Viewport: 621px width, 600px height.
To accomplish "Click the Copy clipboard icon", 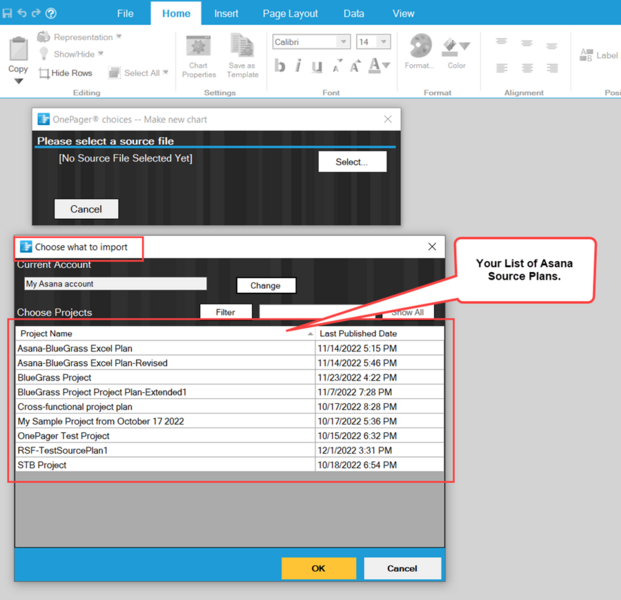I will click(18, 49).
